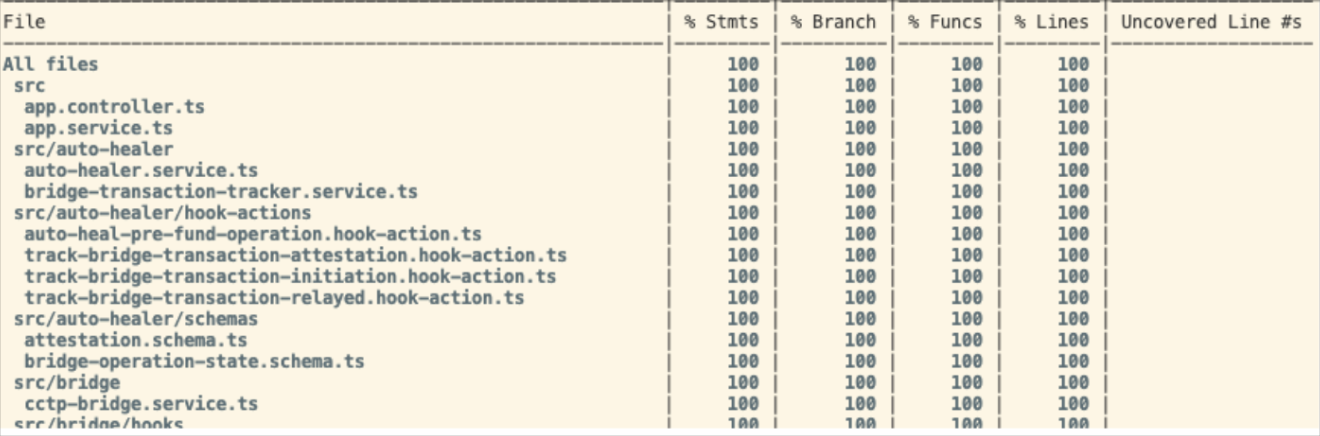The image size is (1320, 436).
Task: Click the "File" column header
Action: (x=24, y=22)
